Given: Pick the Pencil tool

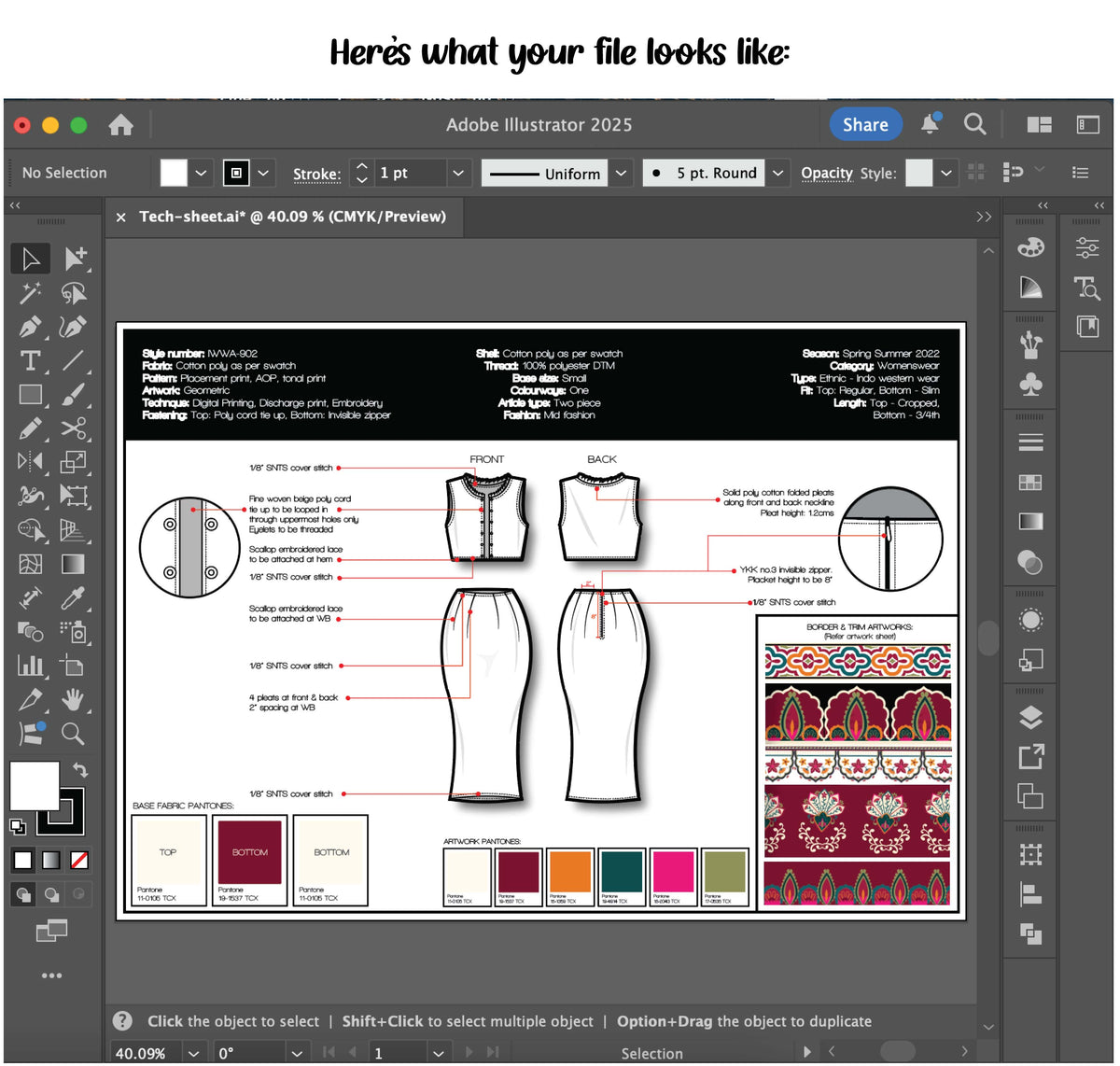Looking at the screenshot, I should (31, 428).
